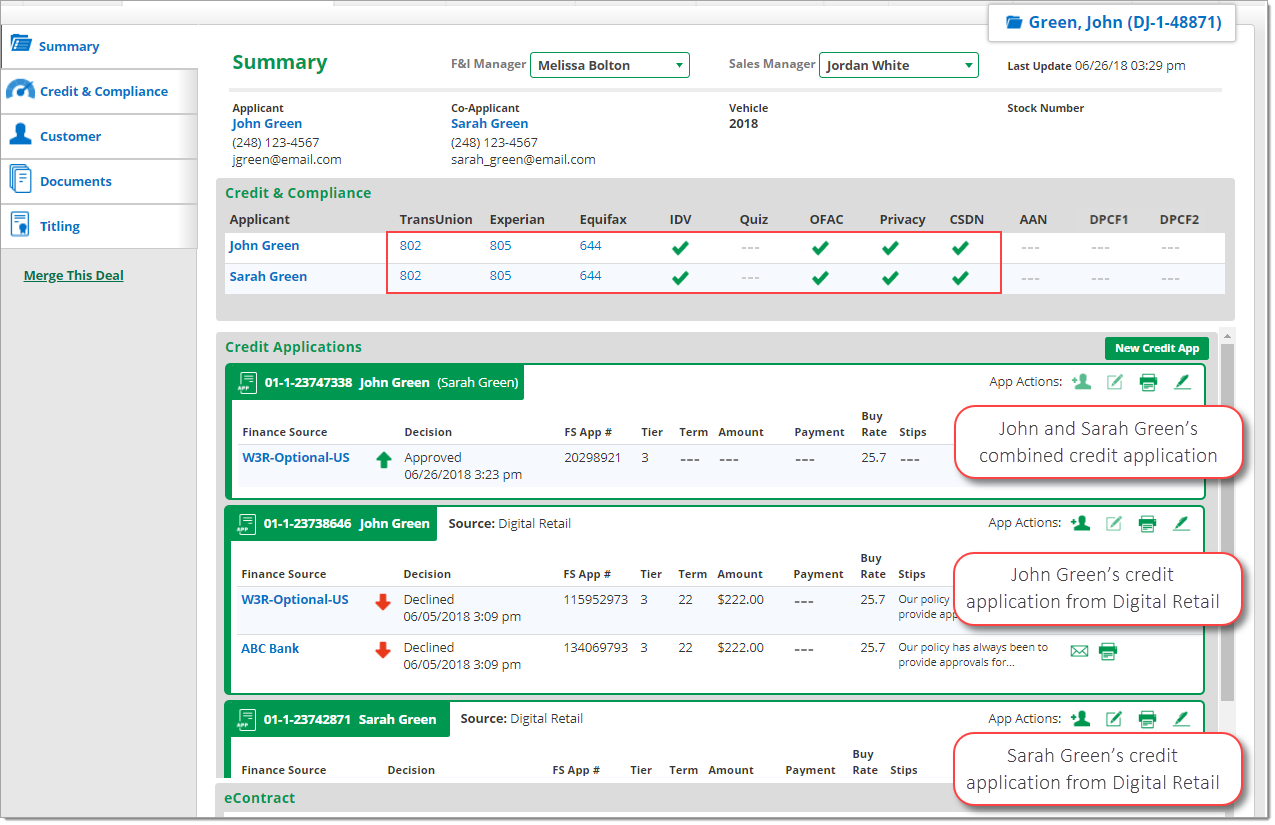This screenshot has height=825, width=1275.
Task: Open ABC Bank finance source link
Action: point(270,649)
